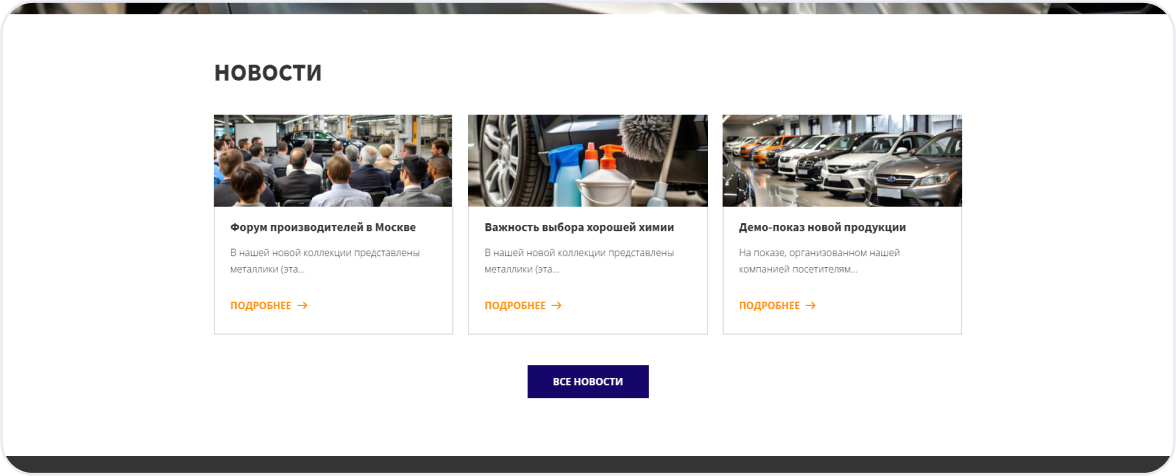Viewport: 1176px width, 476px height.
Task: Click the excerpt beginning 'На показе, организованном'
Action: [819, 260]
